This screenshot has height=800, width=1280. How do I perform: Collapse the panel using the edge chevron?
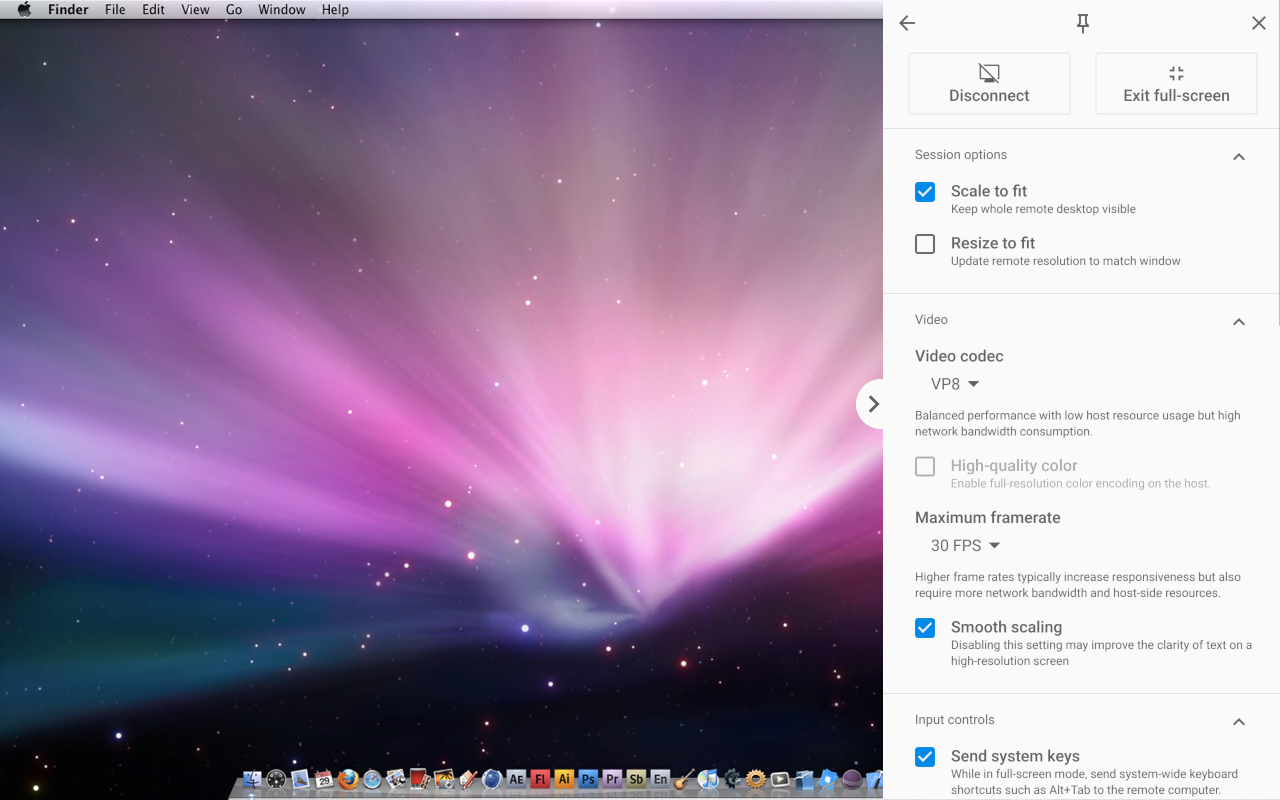pos(872,403)
